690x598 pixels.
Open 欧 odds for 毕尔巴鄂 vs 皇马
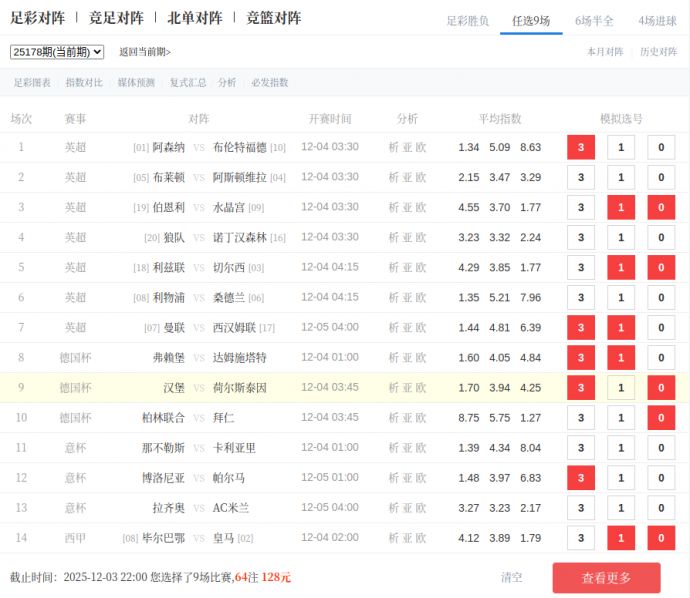pyautogui.click(x=421, y=538)
